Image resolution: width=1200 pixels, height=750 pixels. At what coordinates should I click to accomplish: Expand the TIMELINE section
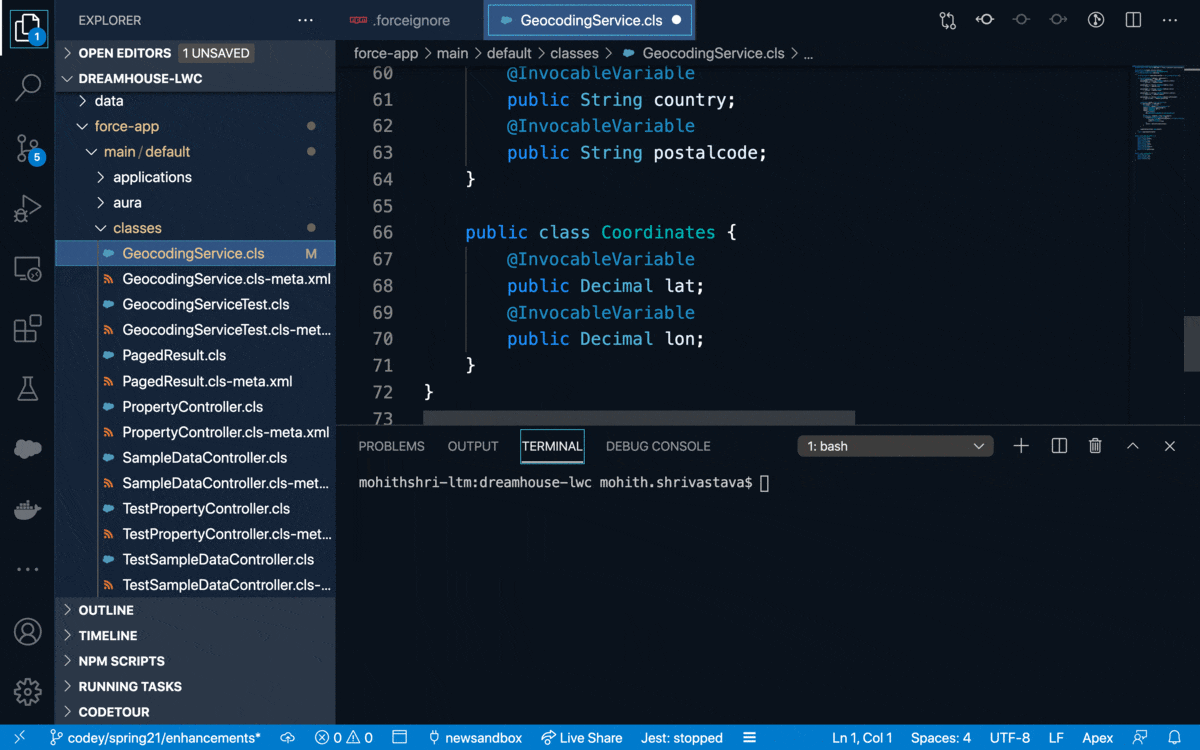point(195,636)
